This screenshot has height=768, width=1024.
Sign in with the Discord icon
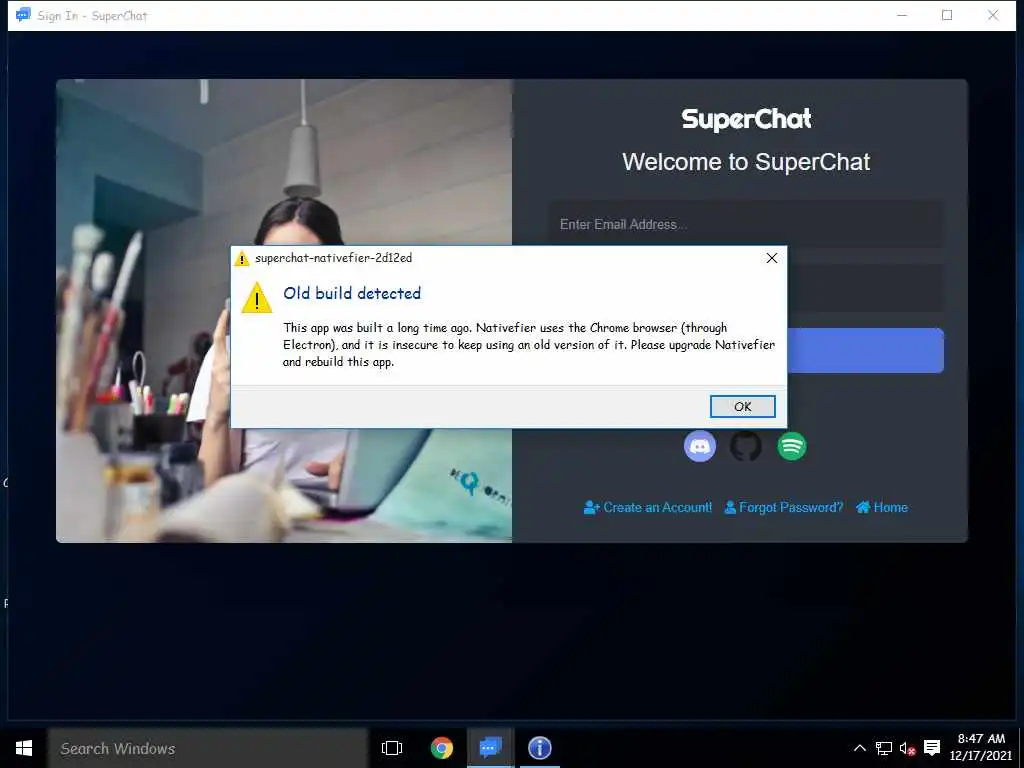pyautogui.click(x=699, y=446)
